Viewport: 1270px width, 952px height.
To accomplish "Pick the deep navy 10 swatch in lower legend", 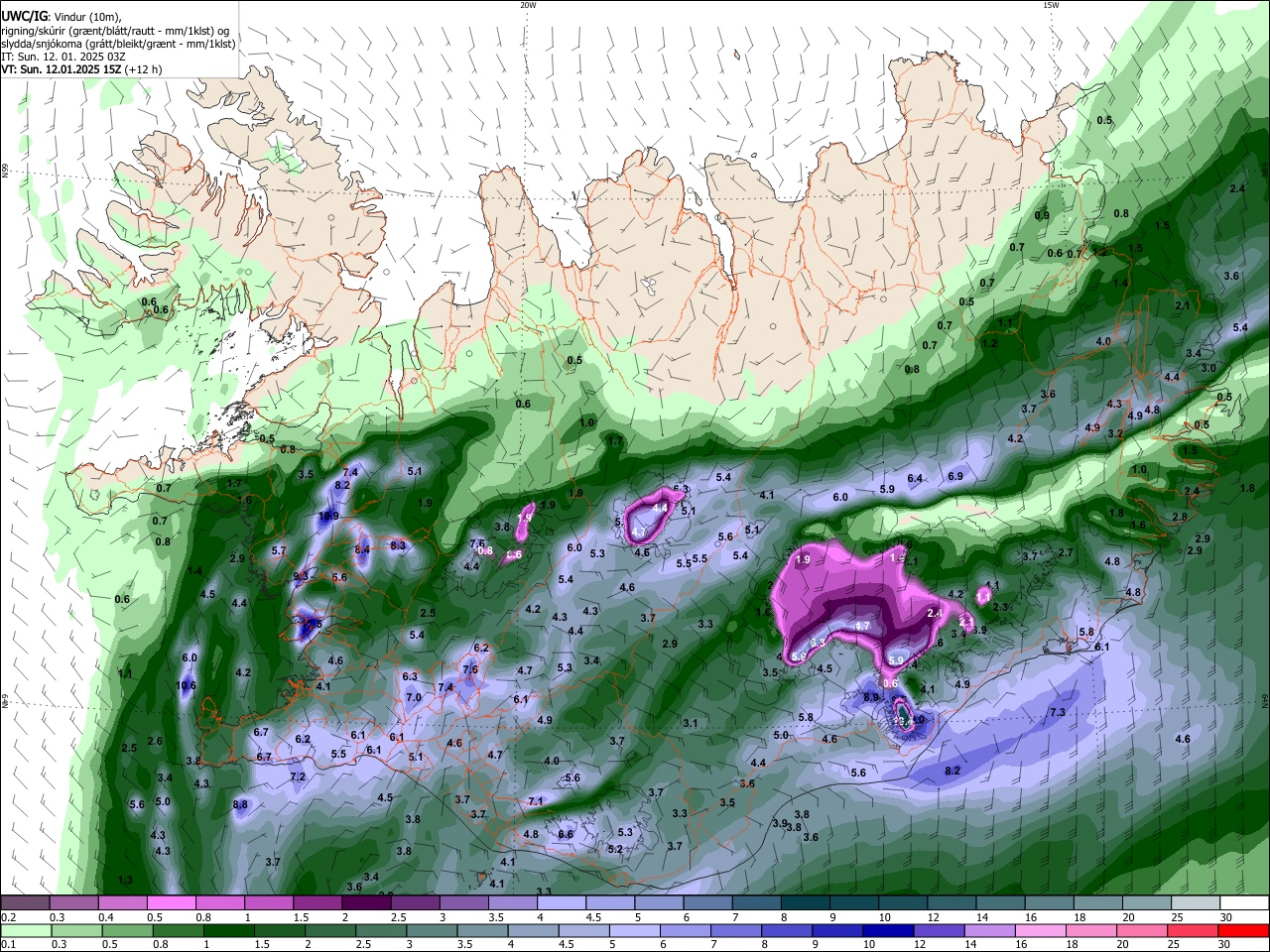I will (x=889, y=931).
